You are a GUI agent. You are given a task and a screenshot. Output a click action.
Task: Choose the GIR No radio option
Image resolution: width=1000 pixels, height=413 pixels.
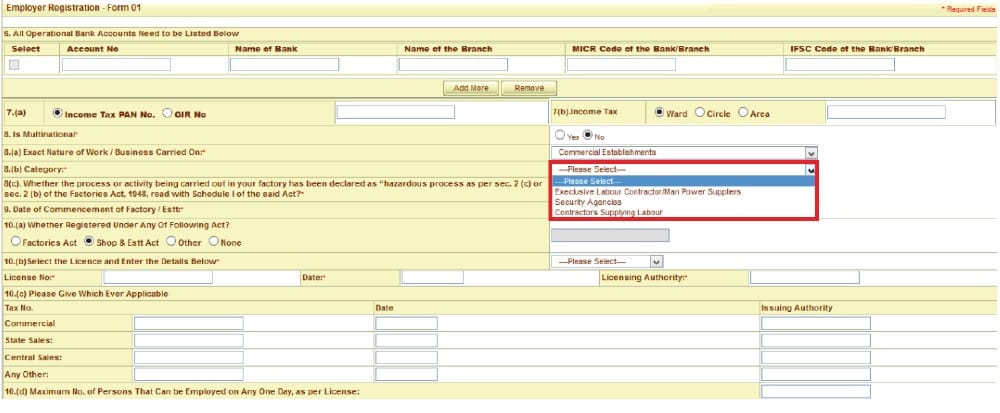(x=167, y=113)
